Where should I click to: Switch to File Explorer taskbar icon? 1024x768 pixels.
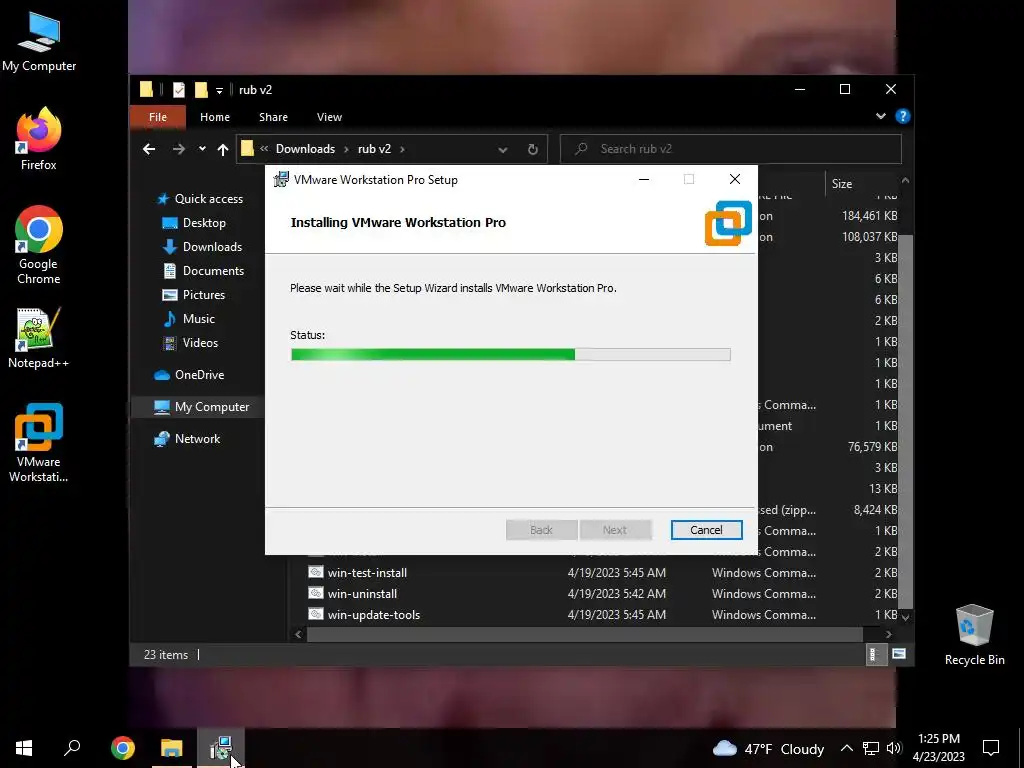tap(172, 748)
